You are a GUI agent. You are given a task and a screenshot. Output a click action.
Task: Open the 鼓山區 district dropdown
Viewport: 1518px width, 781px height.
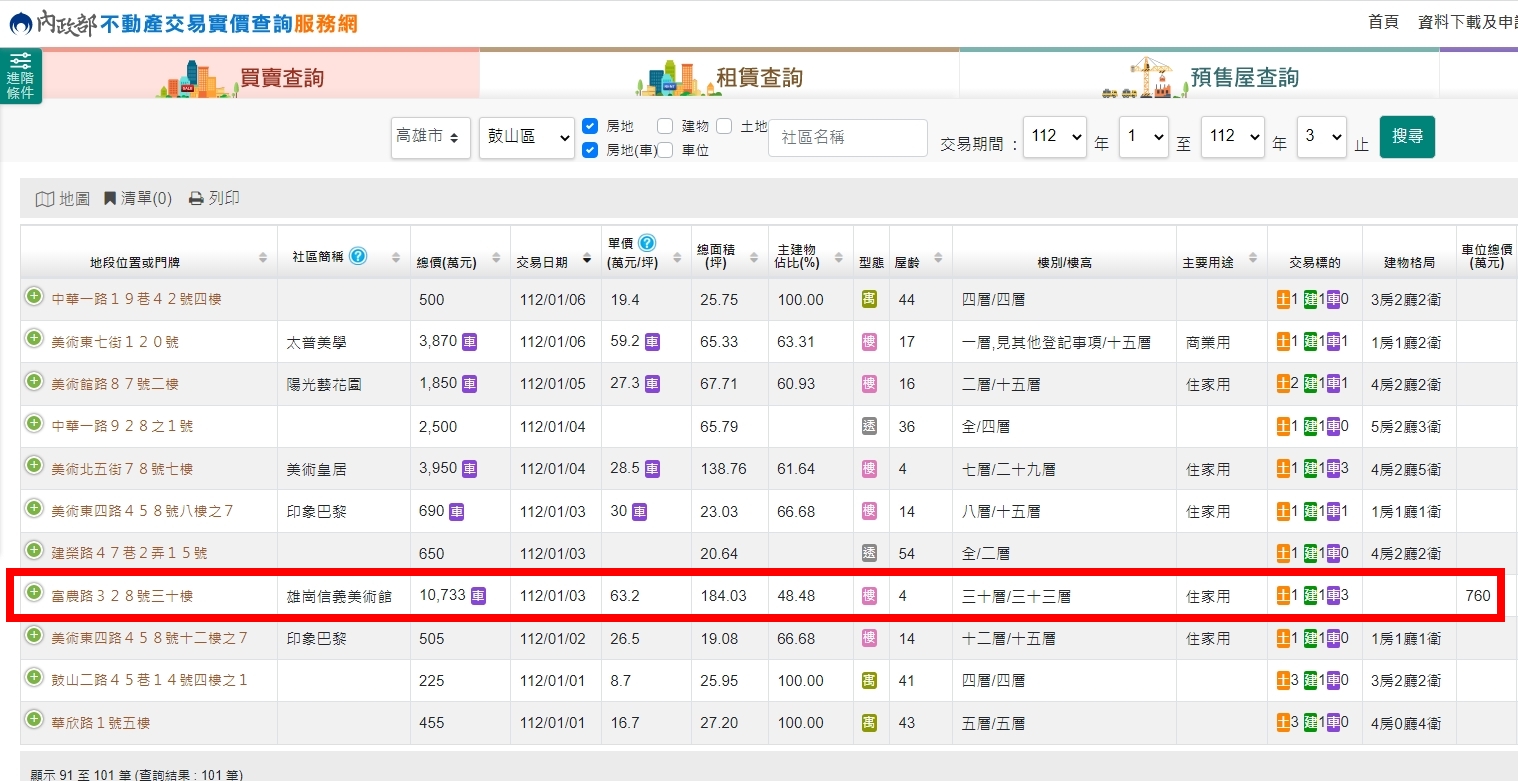pos(527,137)
